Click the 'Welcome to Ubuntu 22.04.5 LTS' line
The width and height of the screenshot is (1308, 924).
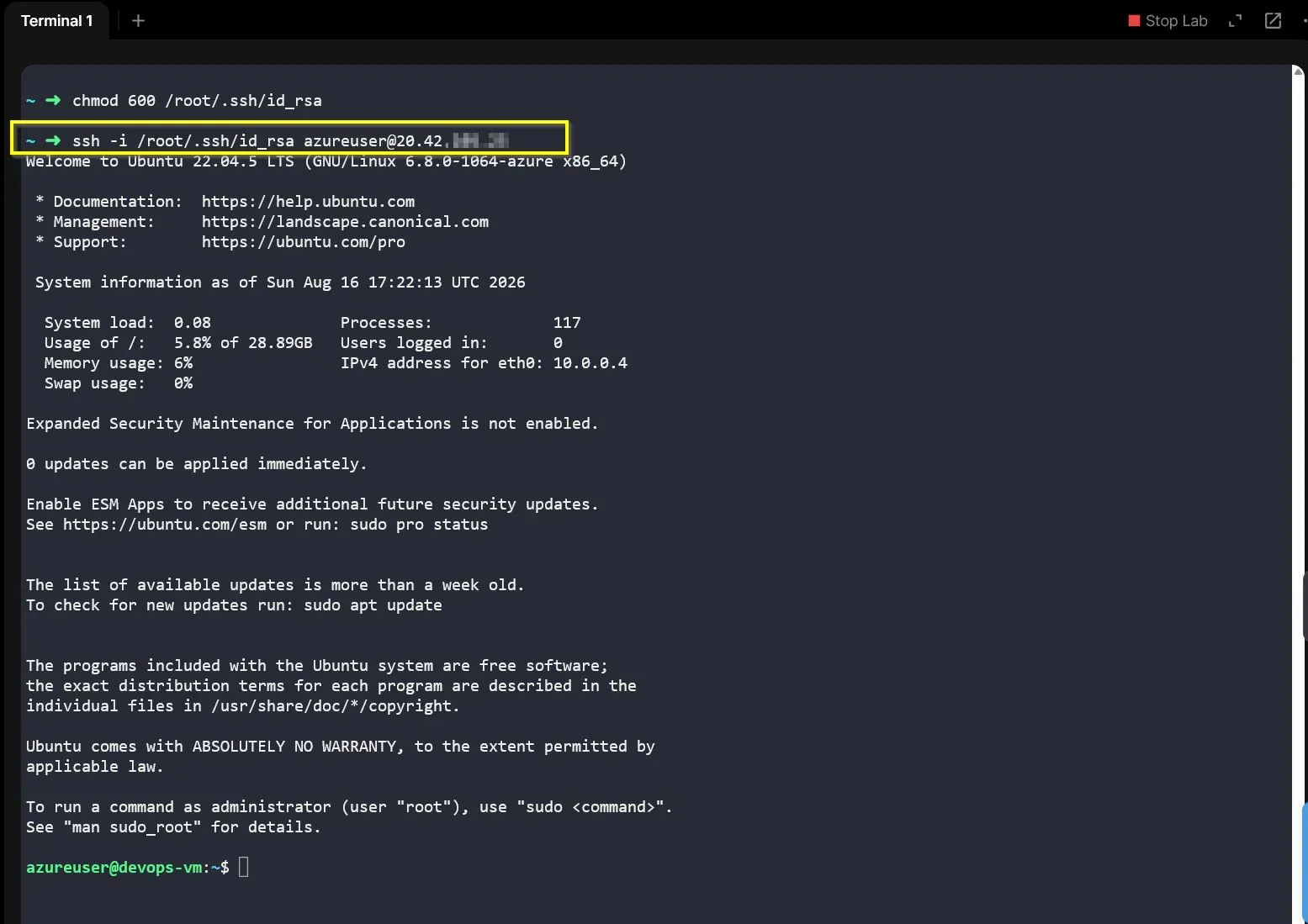click(x=326, y=161)
